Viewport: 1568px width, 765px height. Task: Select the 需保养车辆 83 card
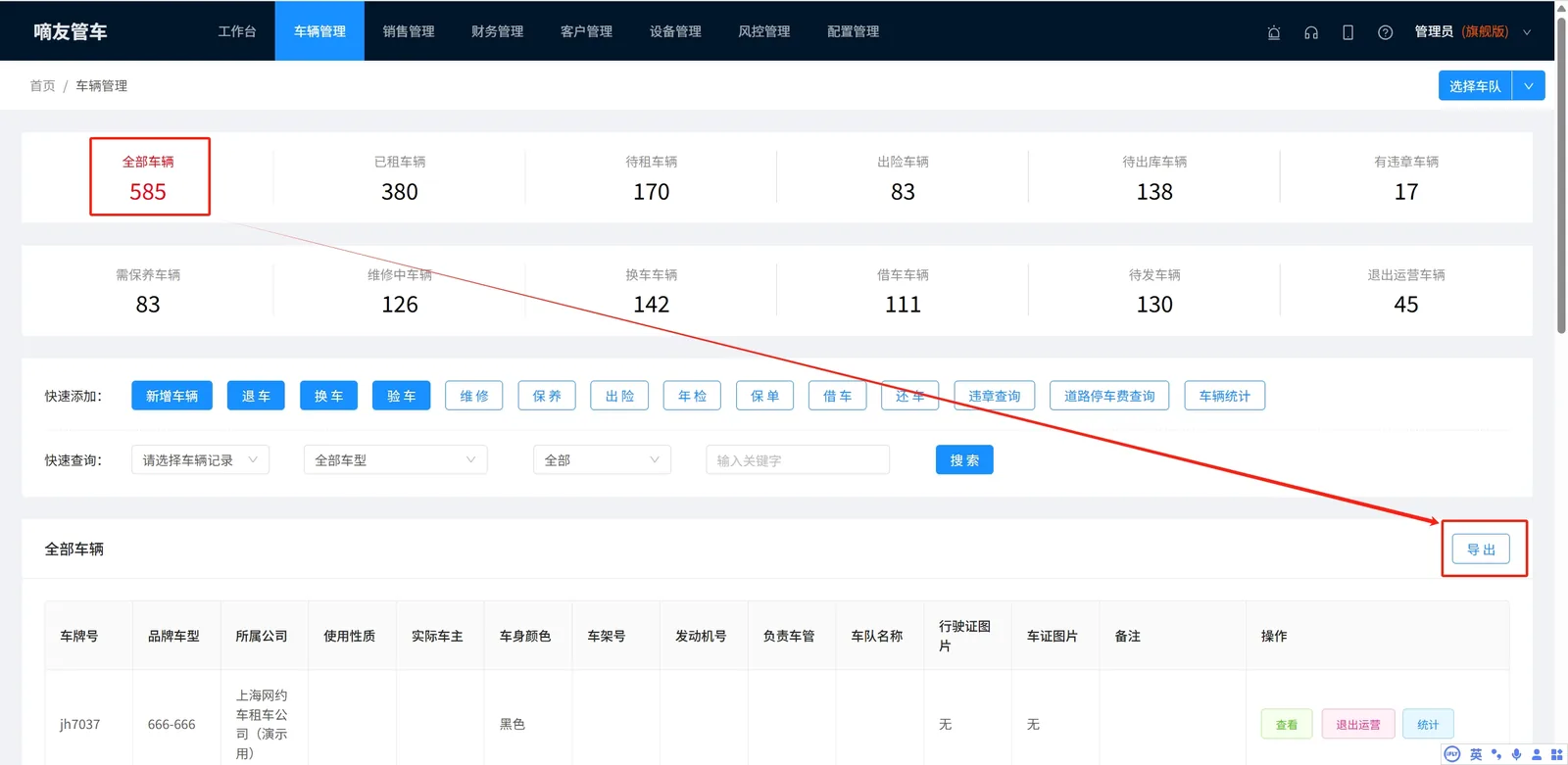point(148,290)
